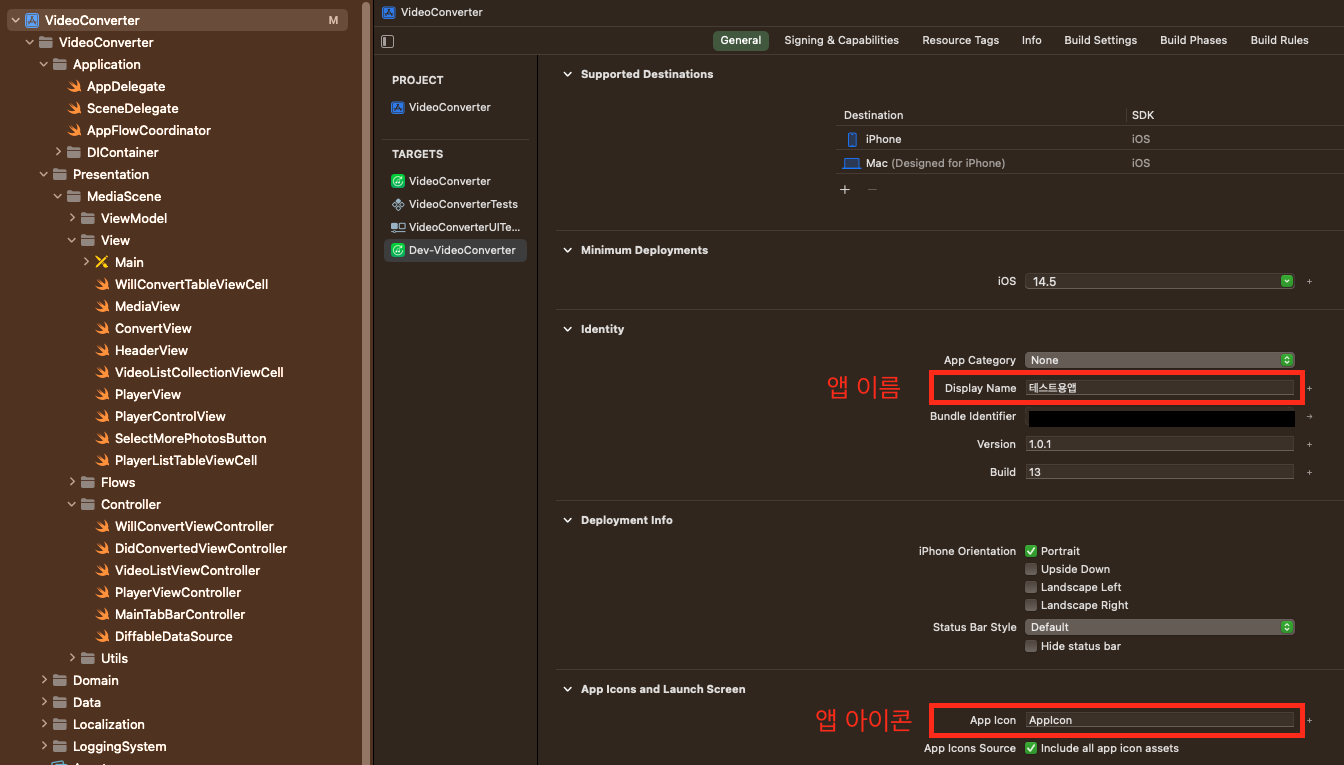Enable the Upside Down orientation checkbox
This screenshot has width=1344, height=765.
click(1031, 569)
